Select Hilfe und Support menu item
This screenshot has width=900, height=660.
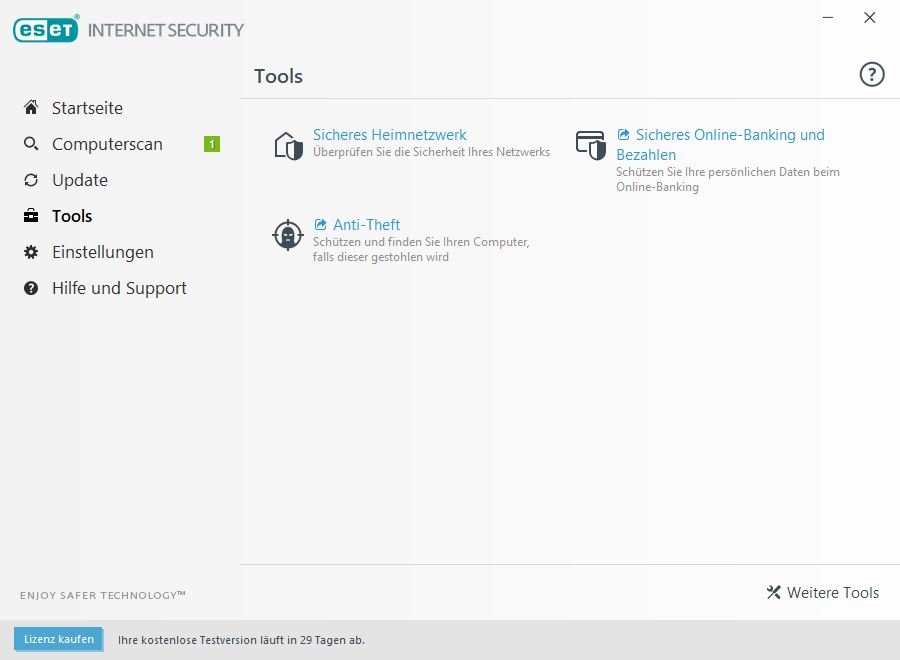point(119,288)
